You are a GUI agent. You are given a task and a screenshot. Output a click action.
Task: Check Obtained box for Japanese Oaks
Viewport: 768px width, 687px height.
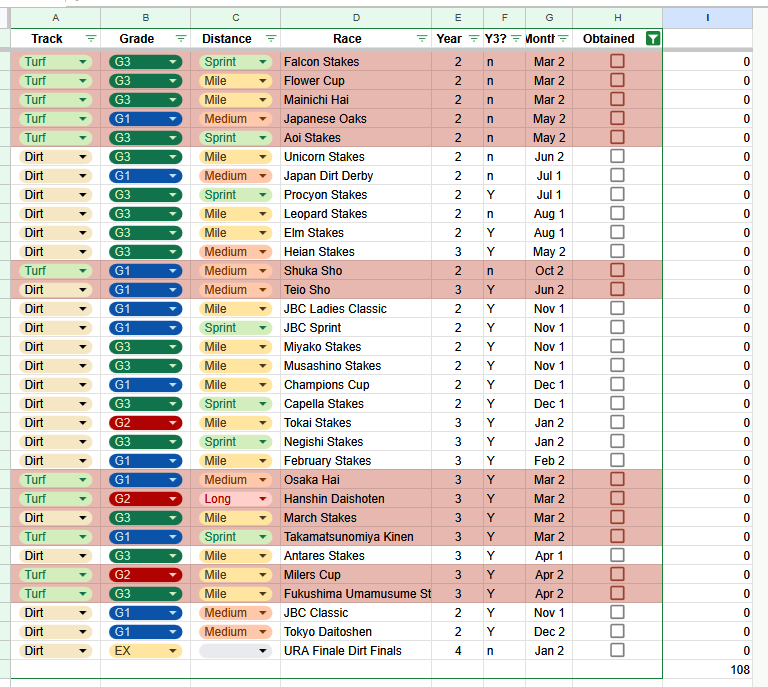tap(617, 118)
